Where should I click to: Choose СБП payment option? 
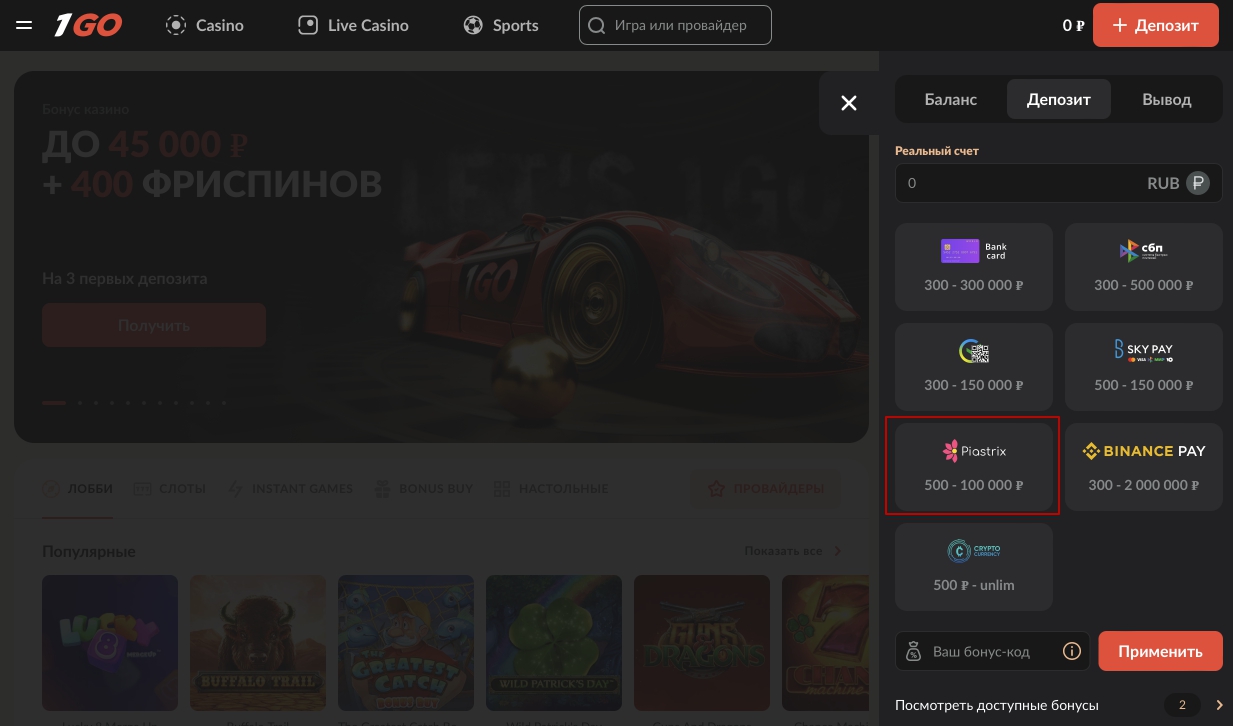1143,266
